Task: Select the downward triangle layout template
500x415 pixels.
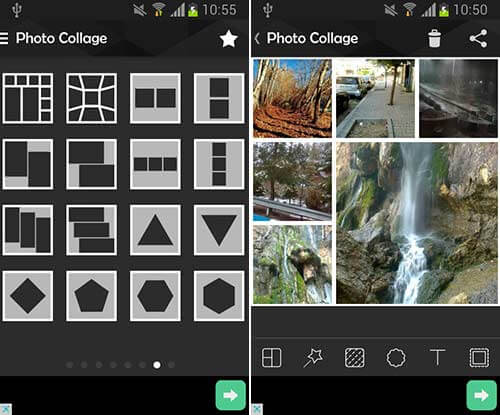Action: click(x=219, y=230)
